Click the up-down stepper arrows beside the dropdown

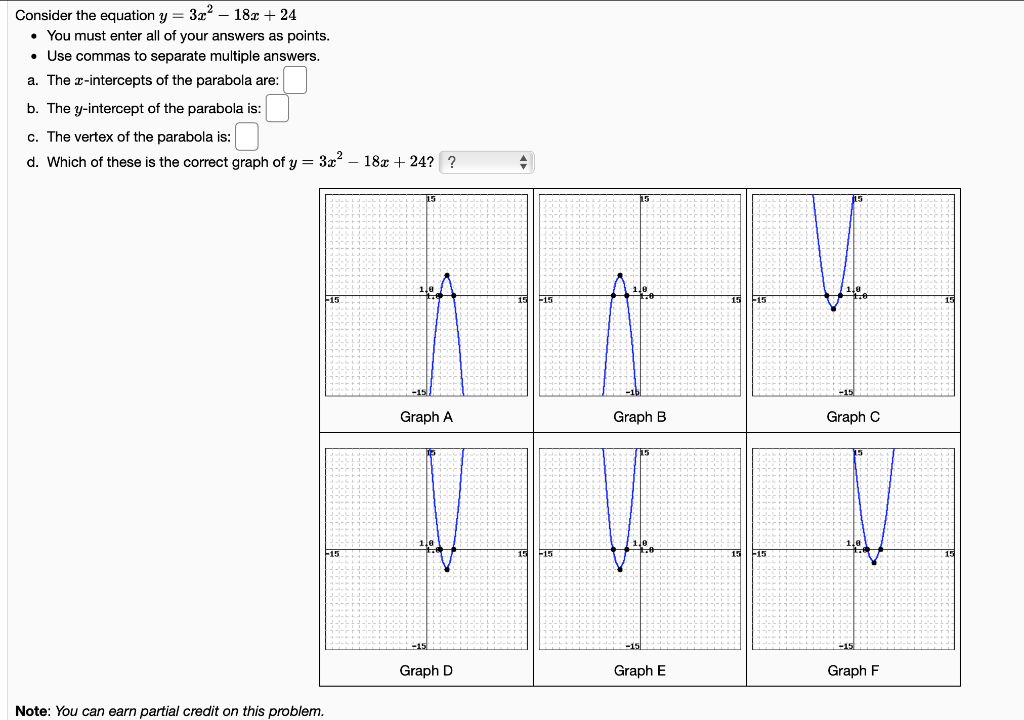point(523,161)
